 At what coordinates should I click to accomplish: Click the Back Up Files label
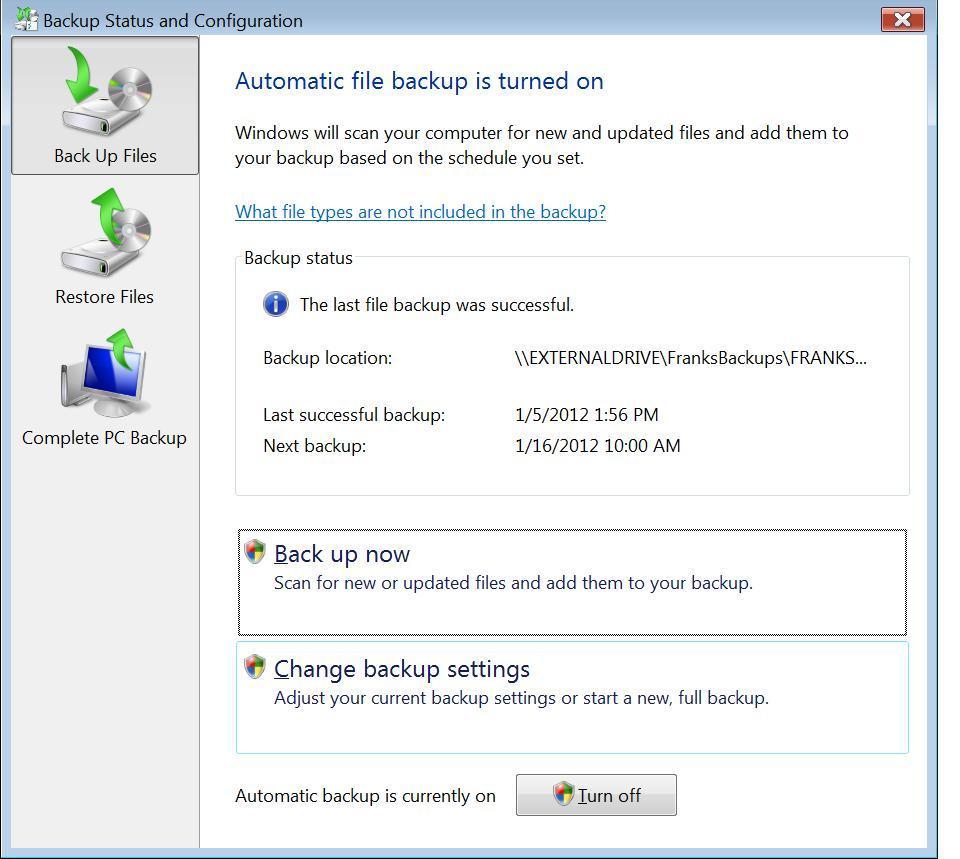click(105, 156)
